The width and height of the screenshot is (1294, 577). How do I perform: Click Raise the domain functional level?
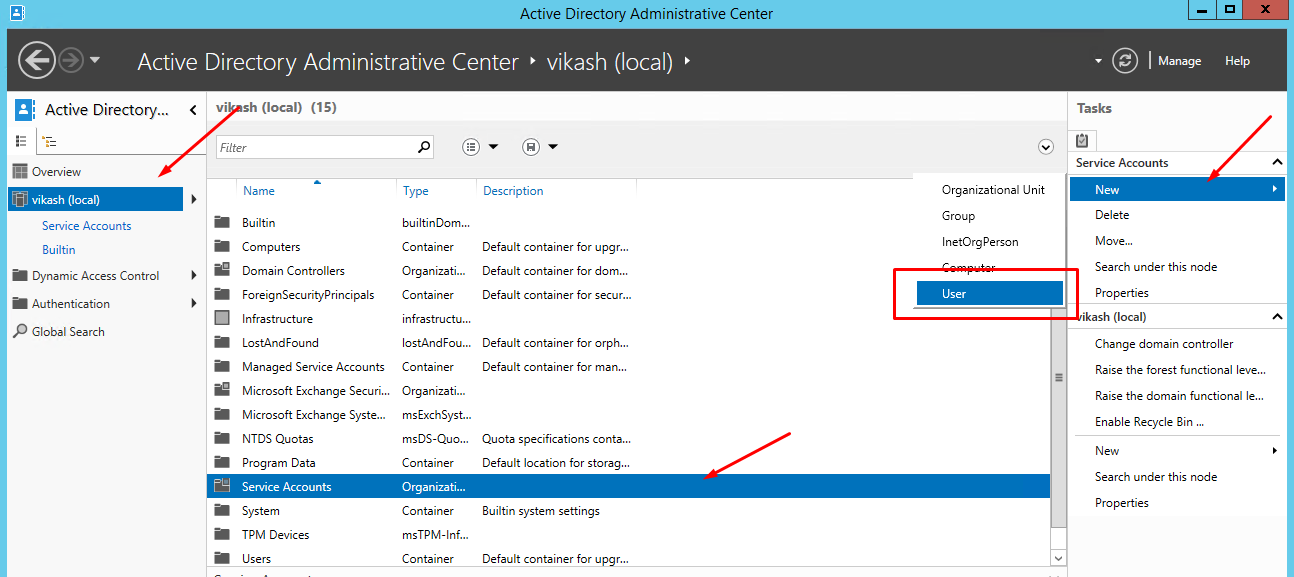coord(1179,396)
